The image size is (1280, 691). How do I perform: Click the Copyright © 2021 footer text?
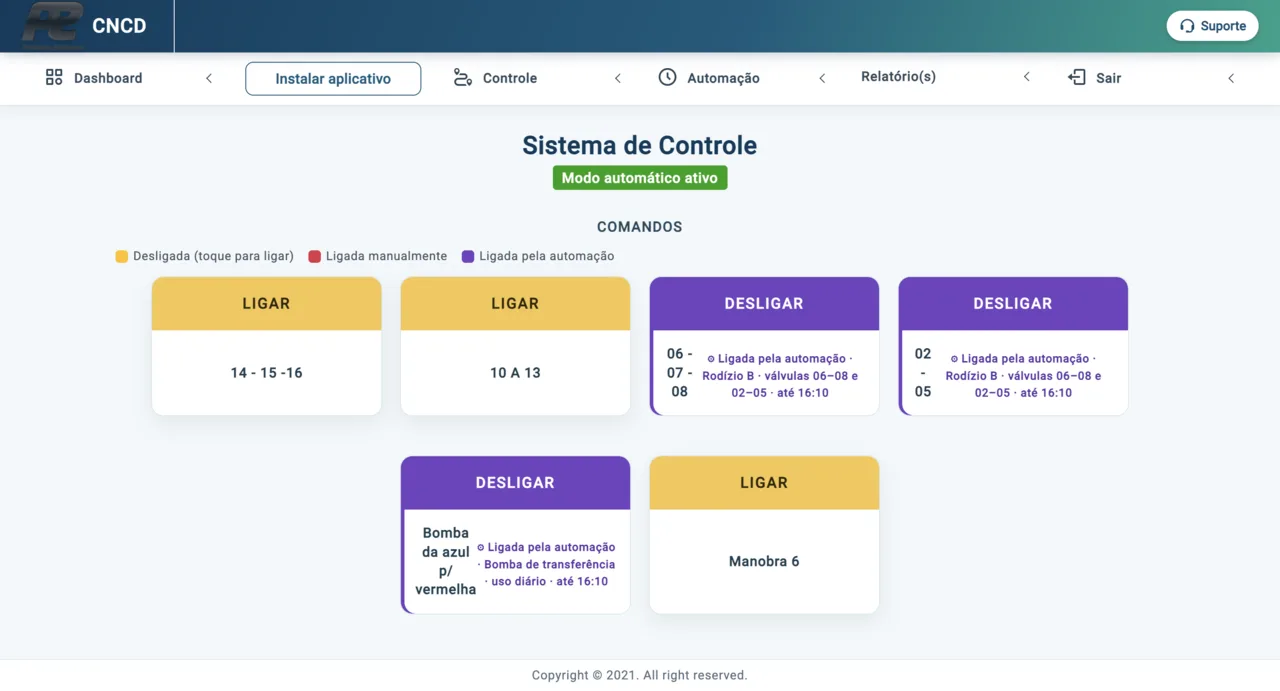pos(640,676)
